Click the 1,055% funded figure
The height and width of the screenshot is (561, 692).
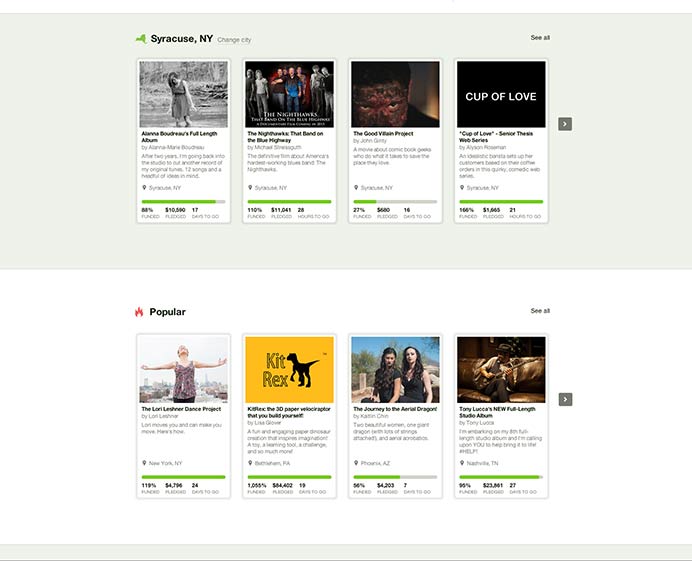[x=257, y=486]
